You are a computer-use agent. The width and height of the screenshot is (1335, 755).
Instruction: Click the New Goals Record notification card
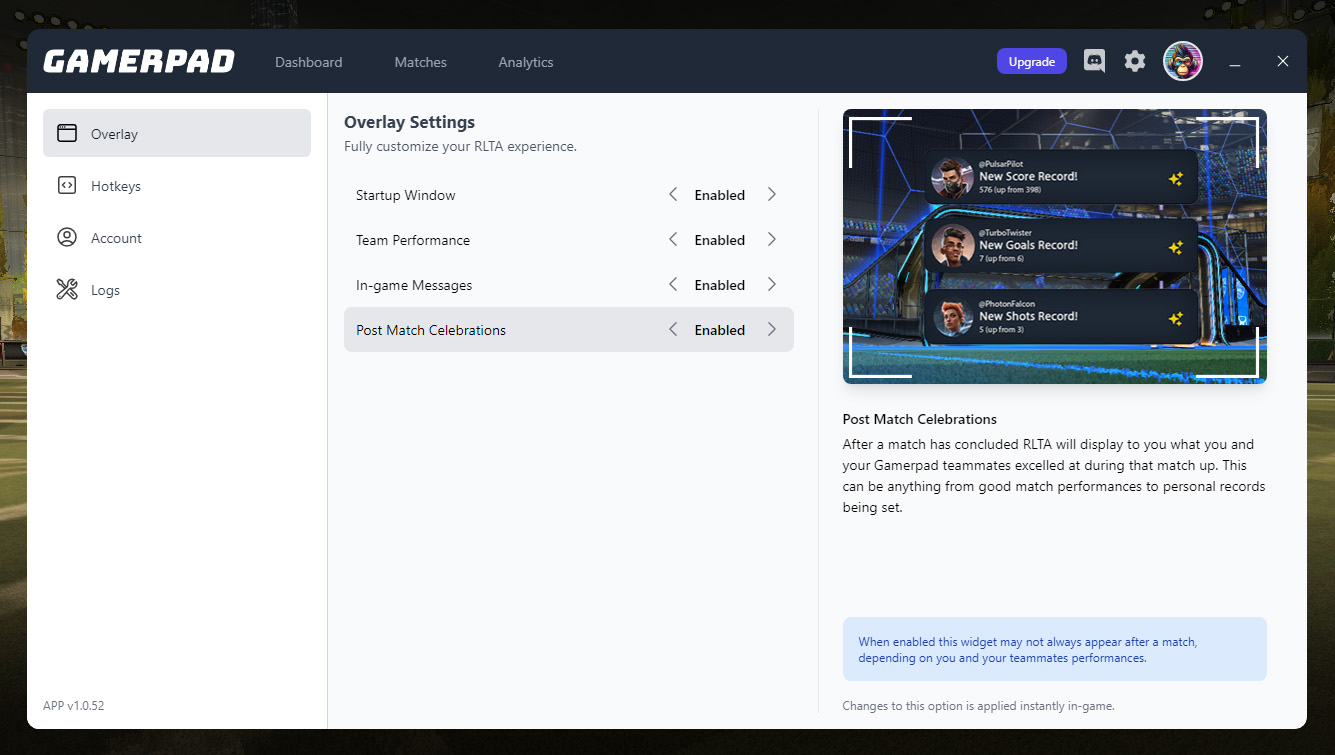(1061, 246)
